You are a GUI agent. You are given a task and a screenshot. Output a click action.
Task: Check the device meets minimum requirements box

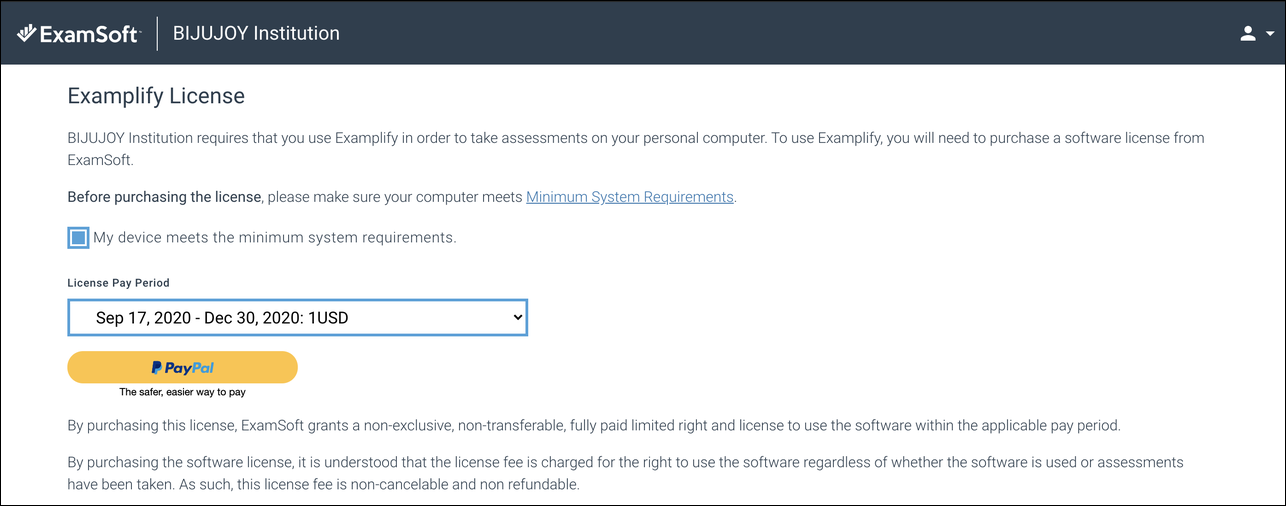tap(78, 238)
